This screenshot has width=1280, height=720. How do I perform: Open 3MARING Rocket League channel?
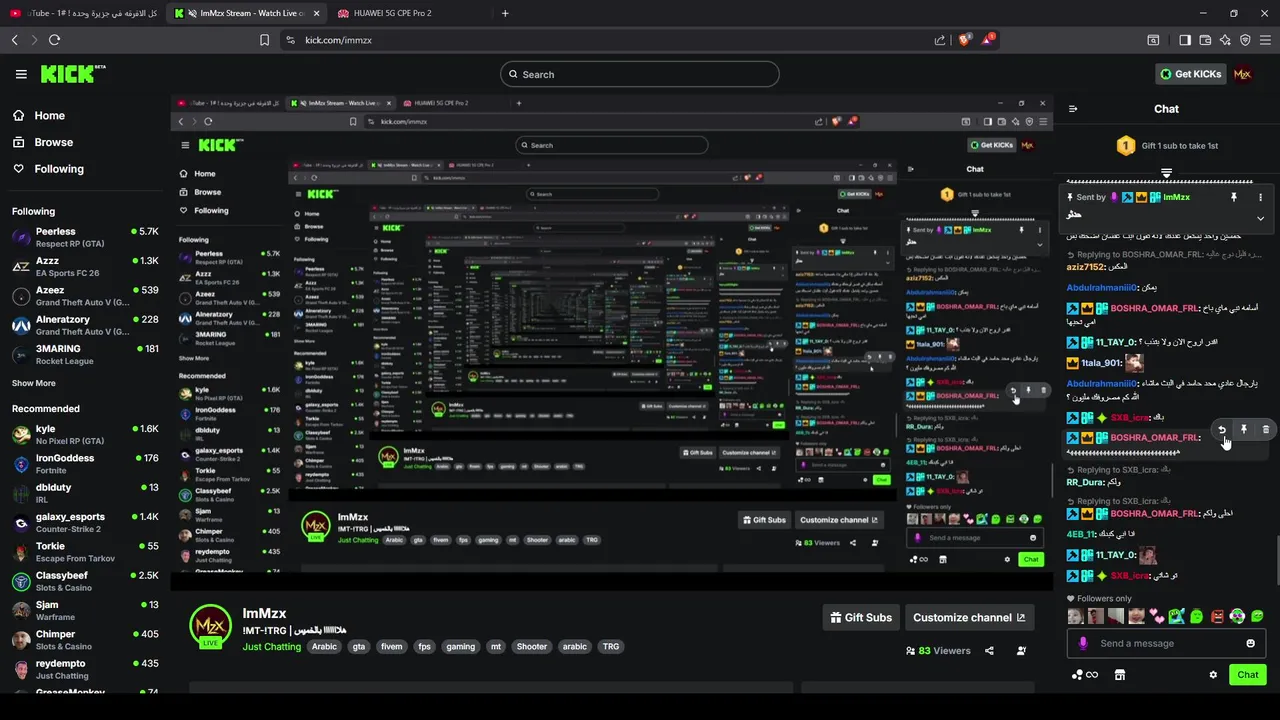coord(85,354)
